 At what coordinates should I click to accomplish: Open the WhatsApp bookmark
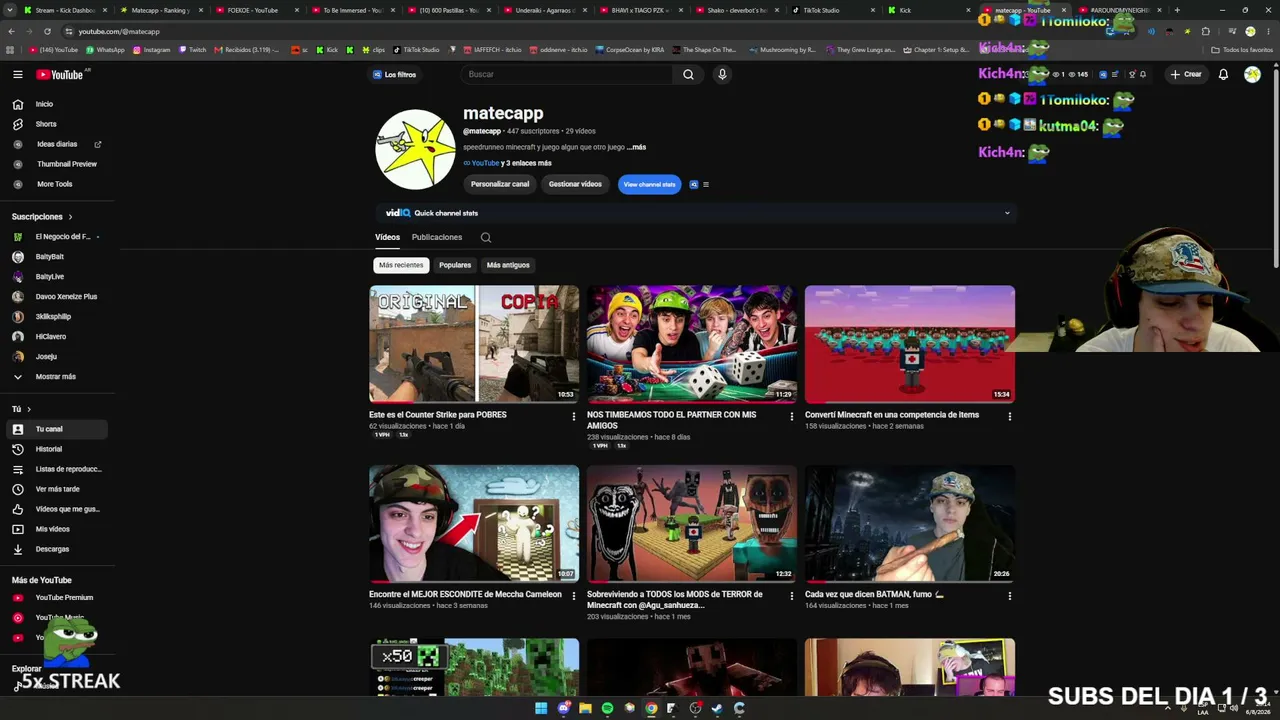pyautogui.click(x=105, y=49)
